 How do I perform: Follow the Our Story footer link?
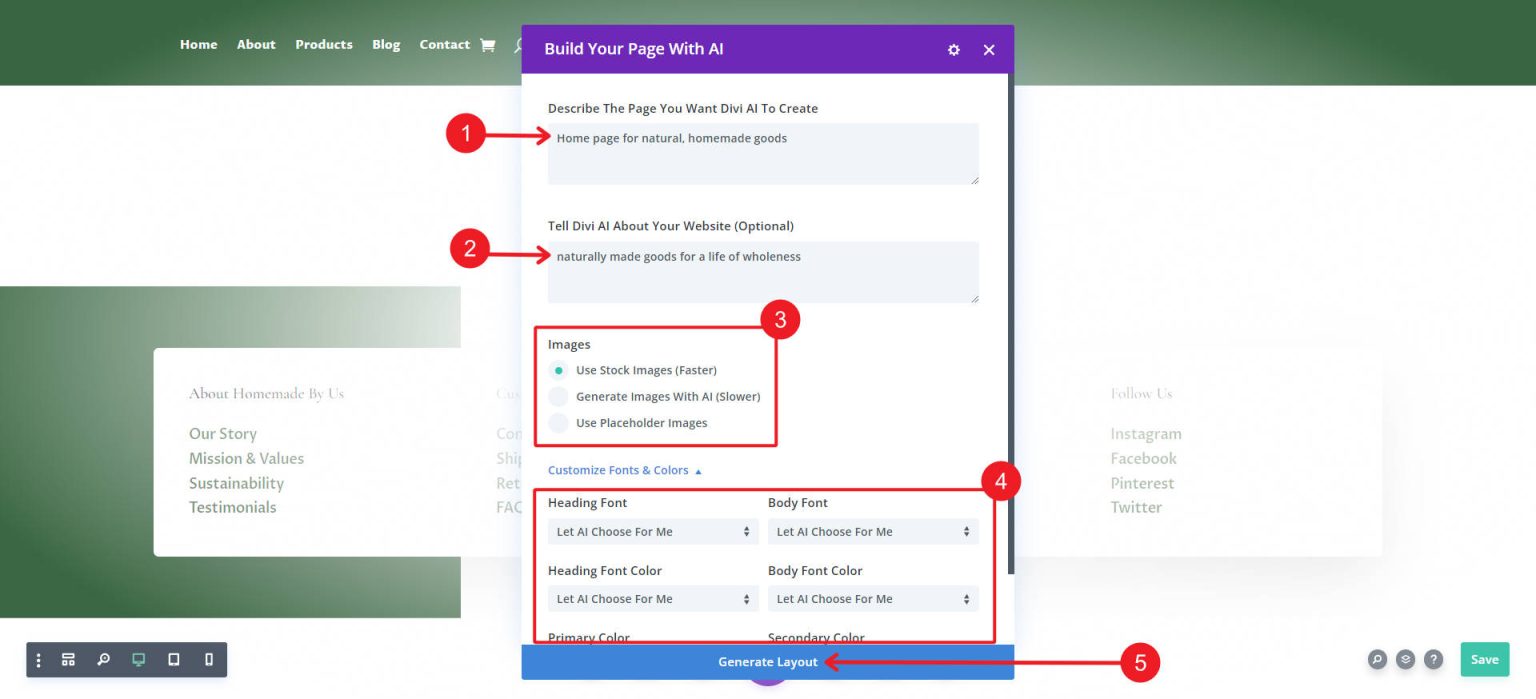click(223, 434)
